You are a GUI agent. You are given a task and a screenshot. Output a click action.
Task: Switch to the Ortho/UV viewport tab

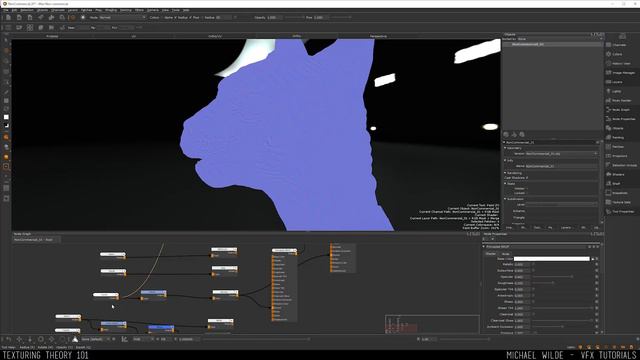pos(215,36)
